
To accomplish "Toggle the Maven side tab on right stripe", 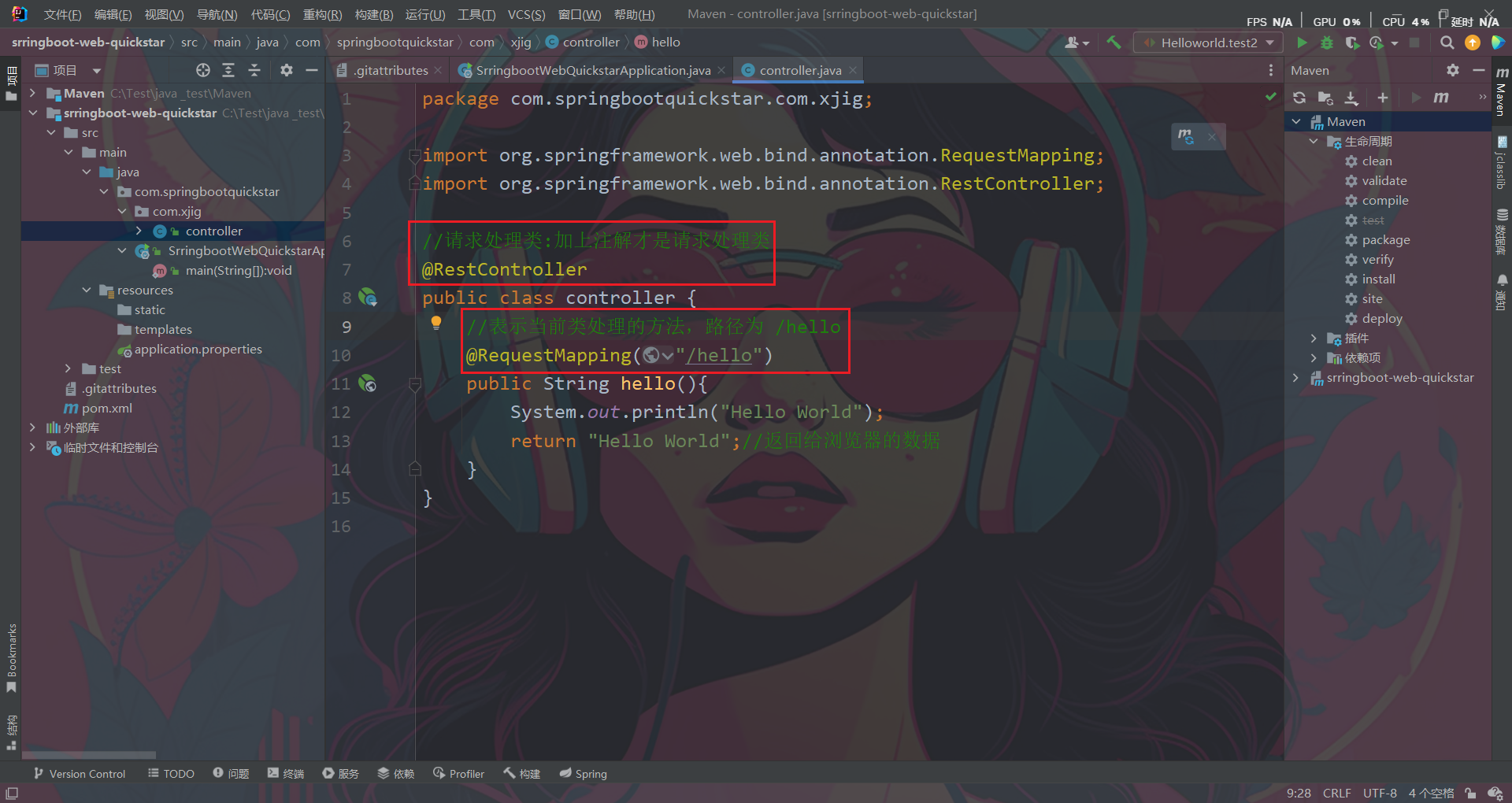I will 1502,92.
